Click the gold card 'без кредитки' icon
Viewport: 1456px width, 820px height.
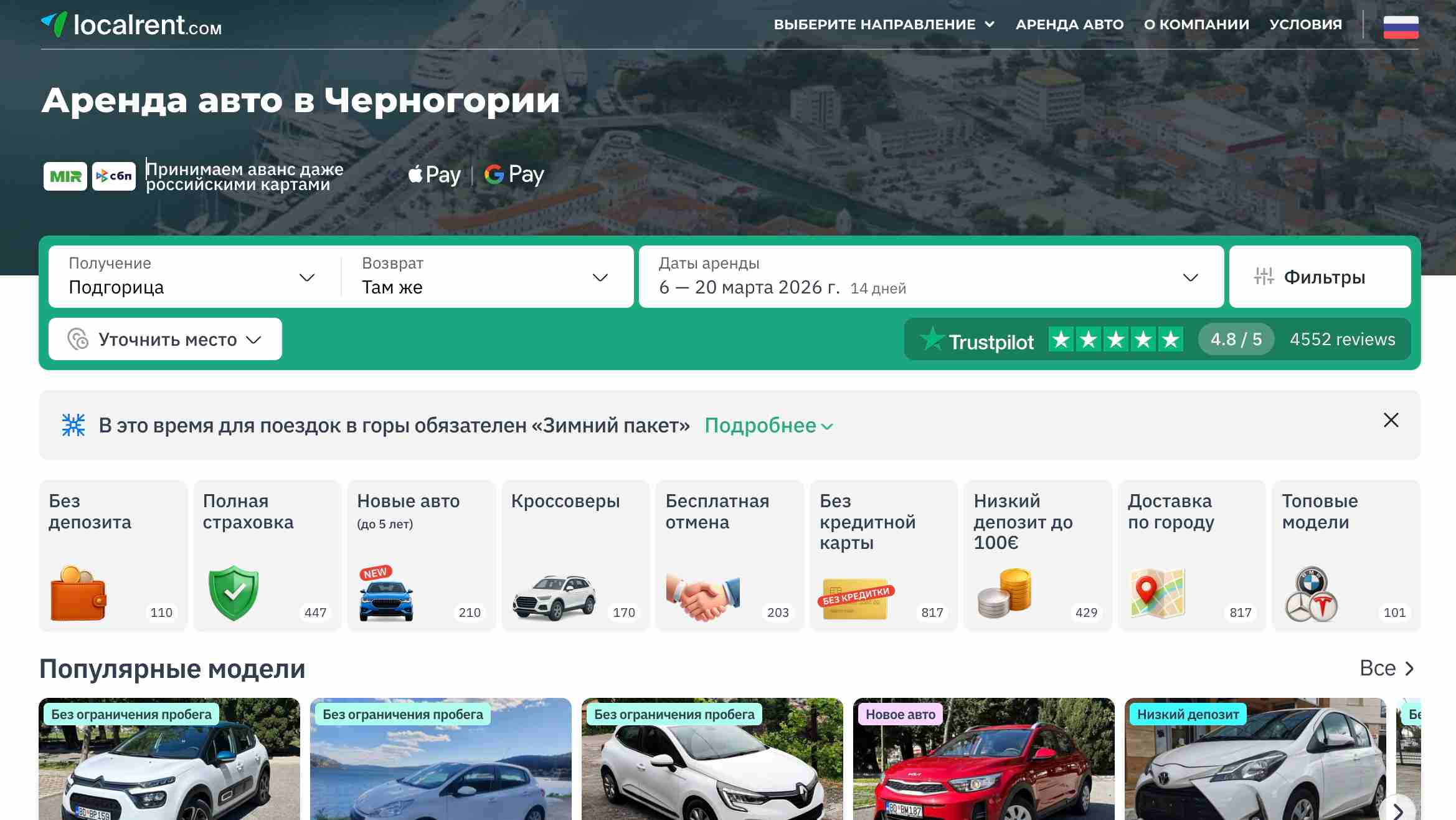pos(856,599)
